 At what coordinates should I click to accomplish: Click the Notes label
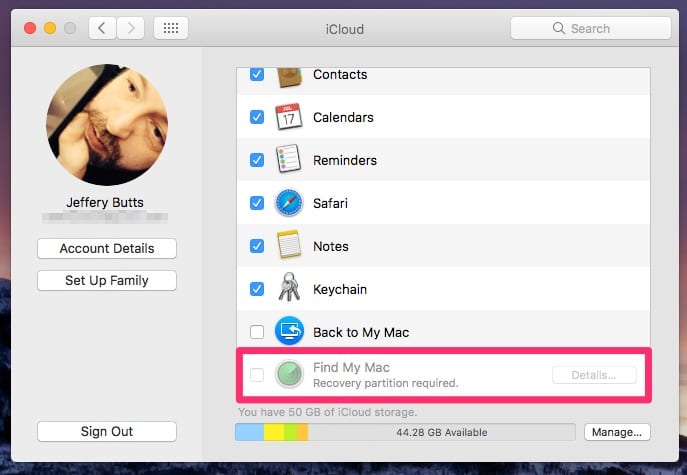[x=331, y=246]
